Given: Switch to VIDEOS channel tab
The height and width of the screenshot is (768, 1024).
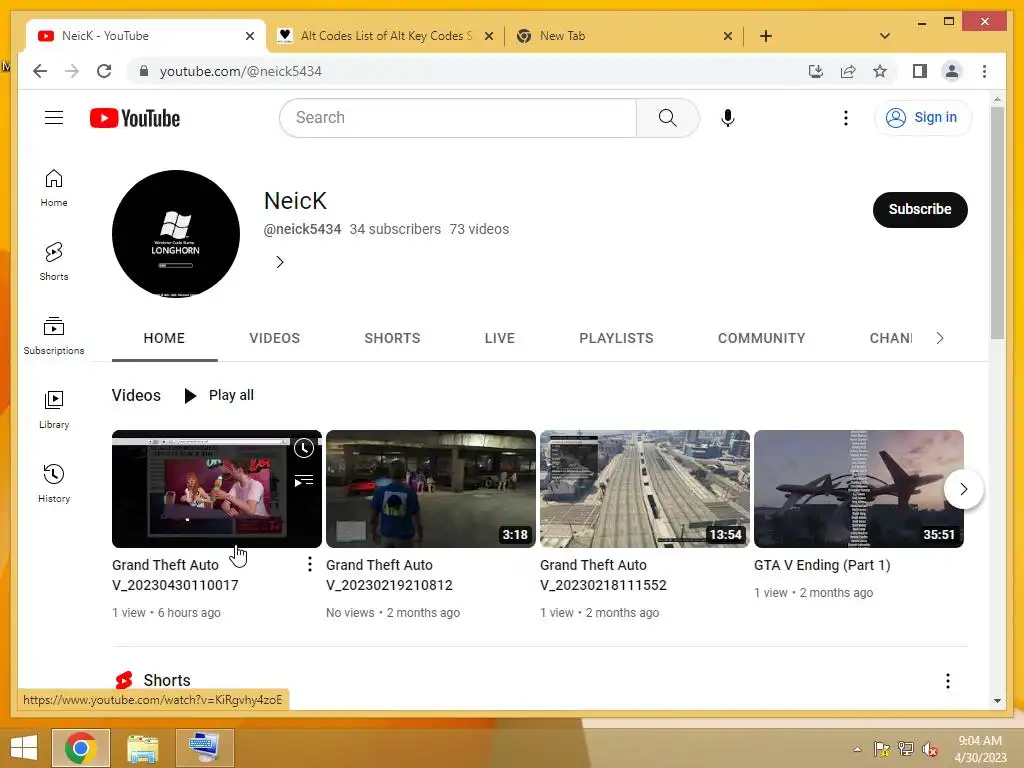Looking at the screenshot, I should [274, 338].
